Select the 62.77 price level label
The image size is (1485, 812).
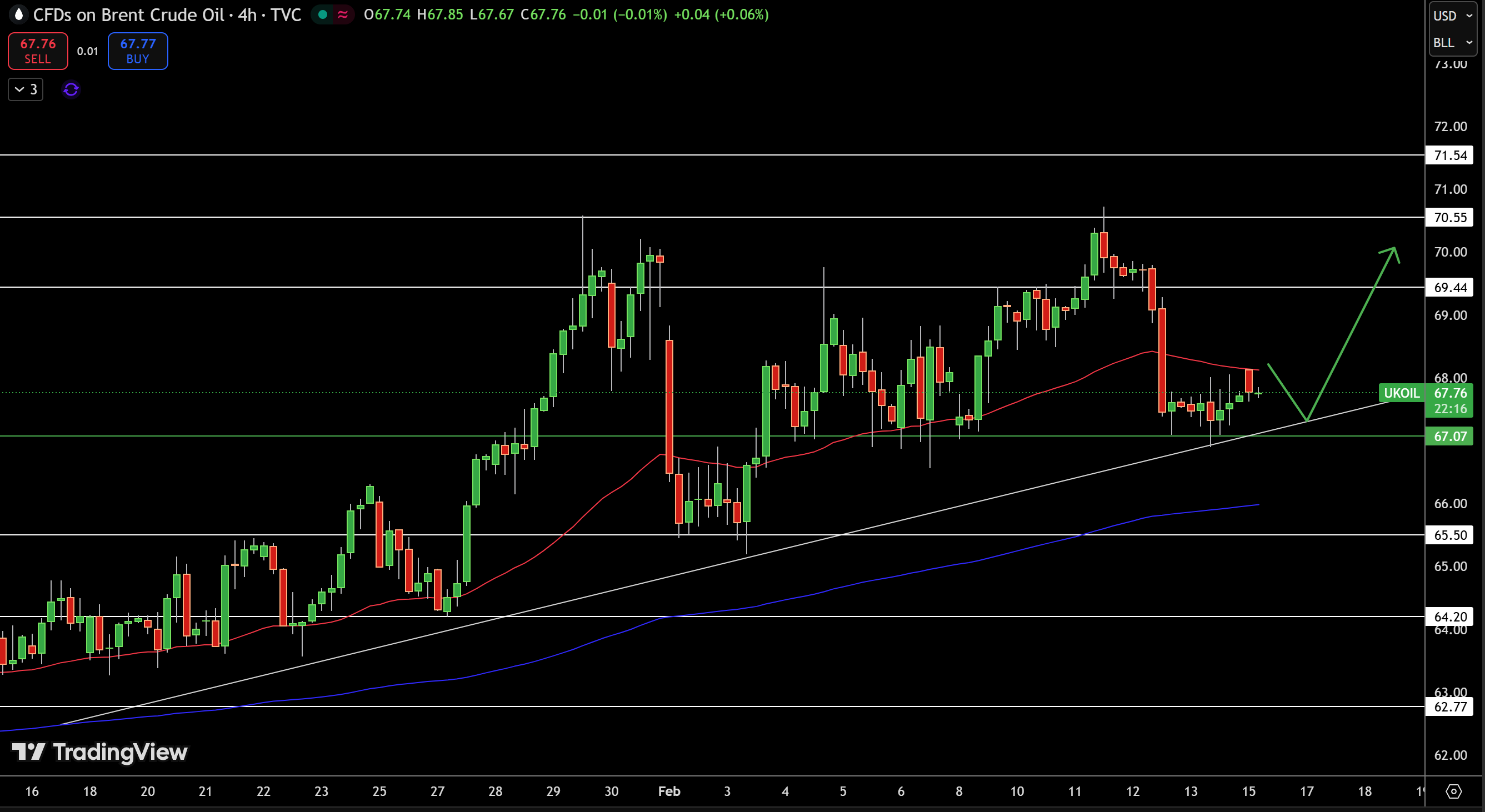coord(1450,706)
